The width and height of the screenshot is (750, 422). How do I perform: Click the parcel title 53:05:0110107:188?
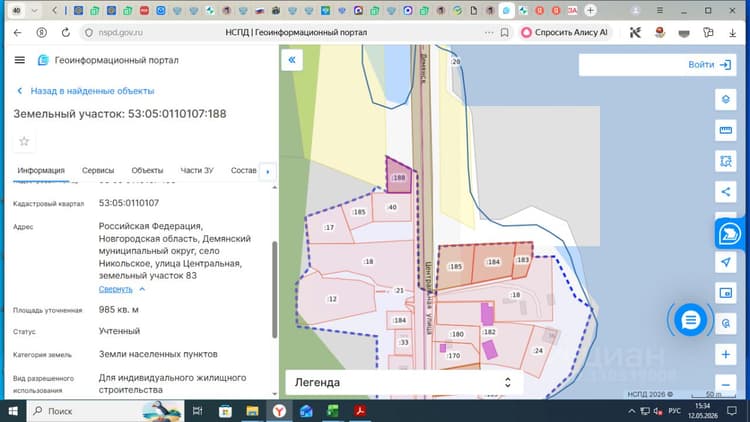(177, 114)
